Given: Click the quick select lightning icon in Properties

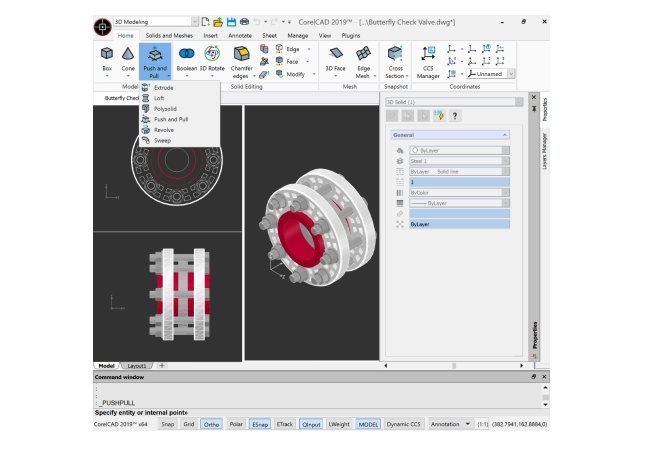Looking at the screenshot, I should [x=439, y=116].
